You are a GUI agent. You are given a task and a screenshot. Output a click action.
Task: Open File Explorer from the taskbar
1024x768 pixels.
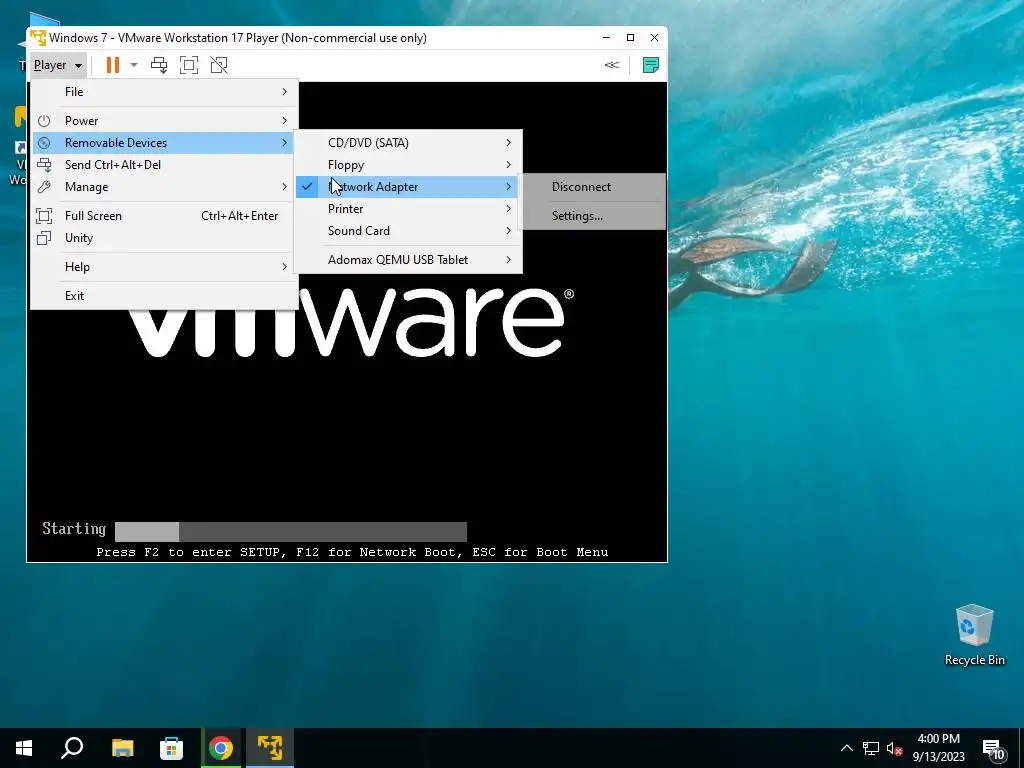122,748
